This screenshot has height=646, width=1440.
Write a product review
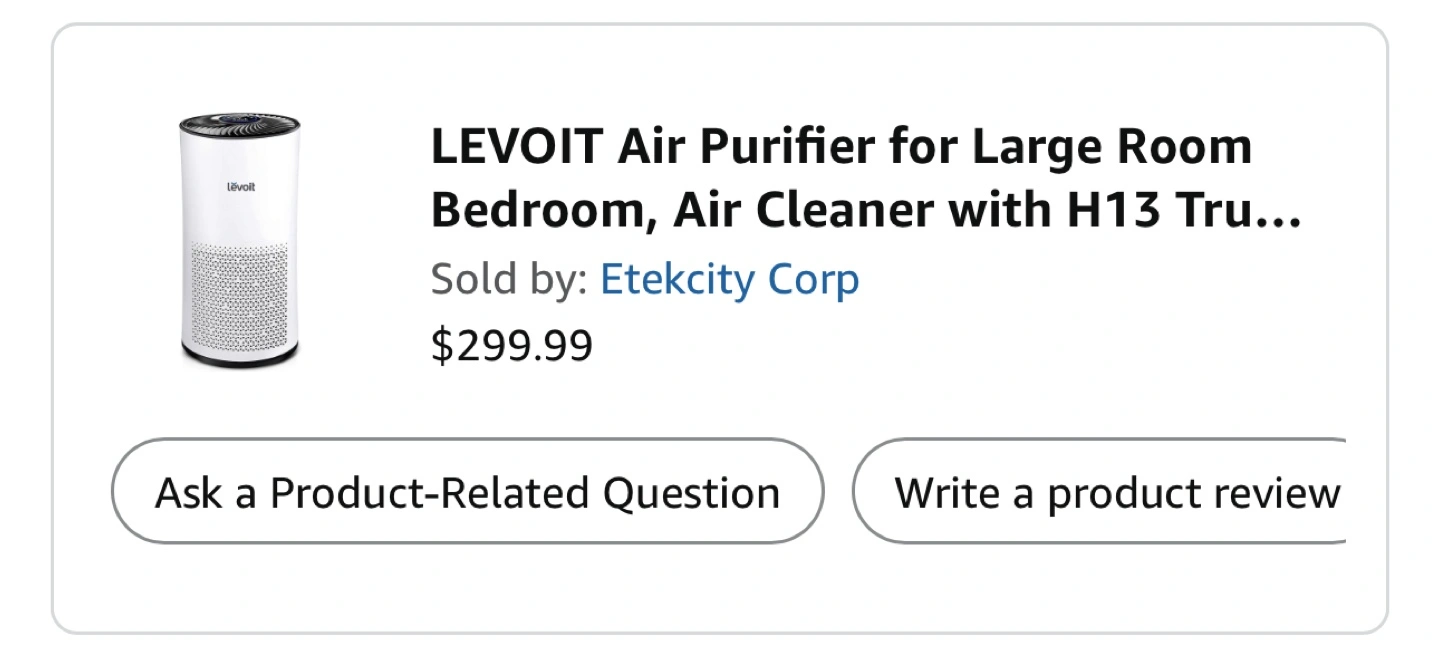1099,491
